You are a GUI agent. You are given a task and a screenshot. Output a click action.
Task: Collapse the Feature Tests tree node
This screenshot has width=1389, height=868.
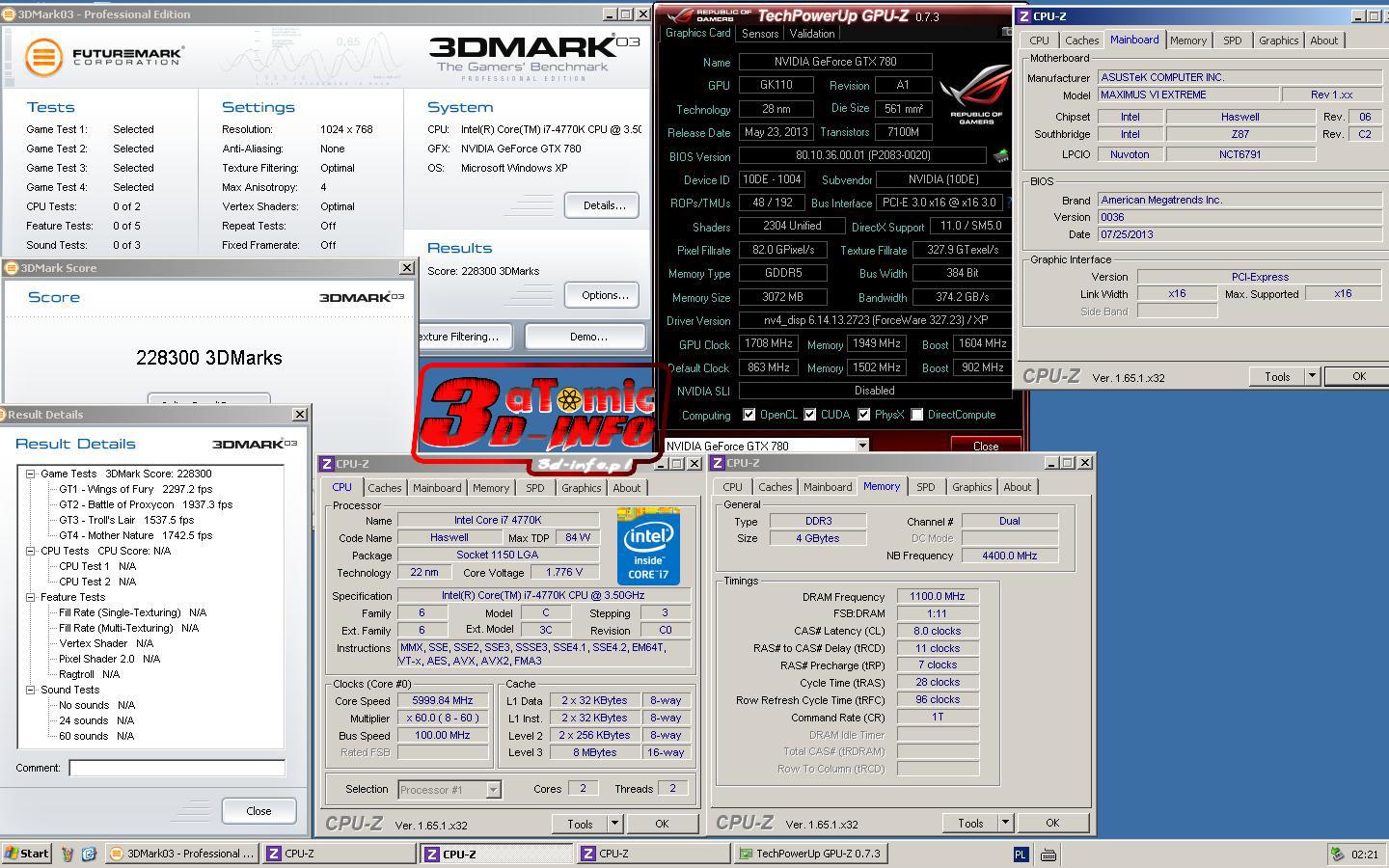tap(31, 597)
